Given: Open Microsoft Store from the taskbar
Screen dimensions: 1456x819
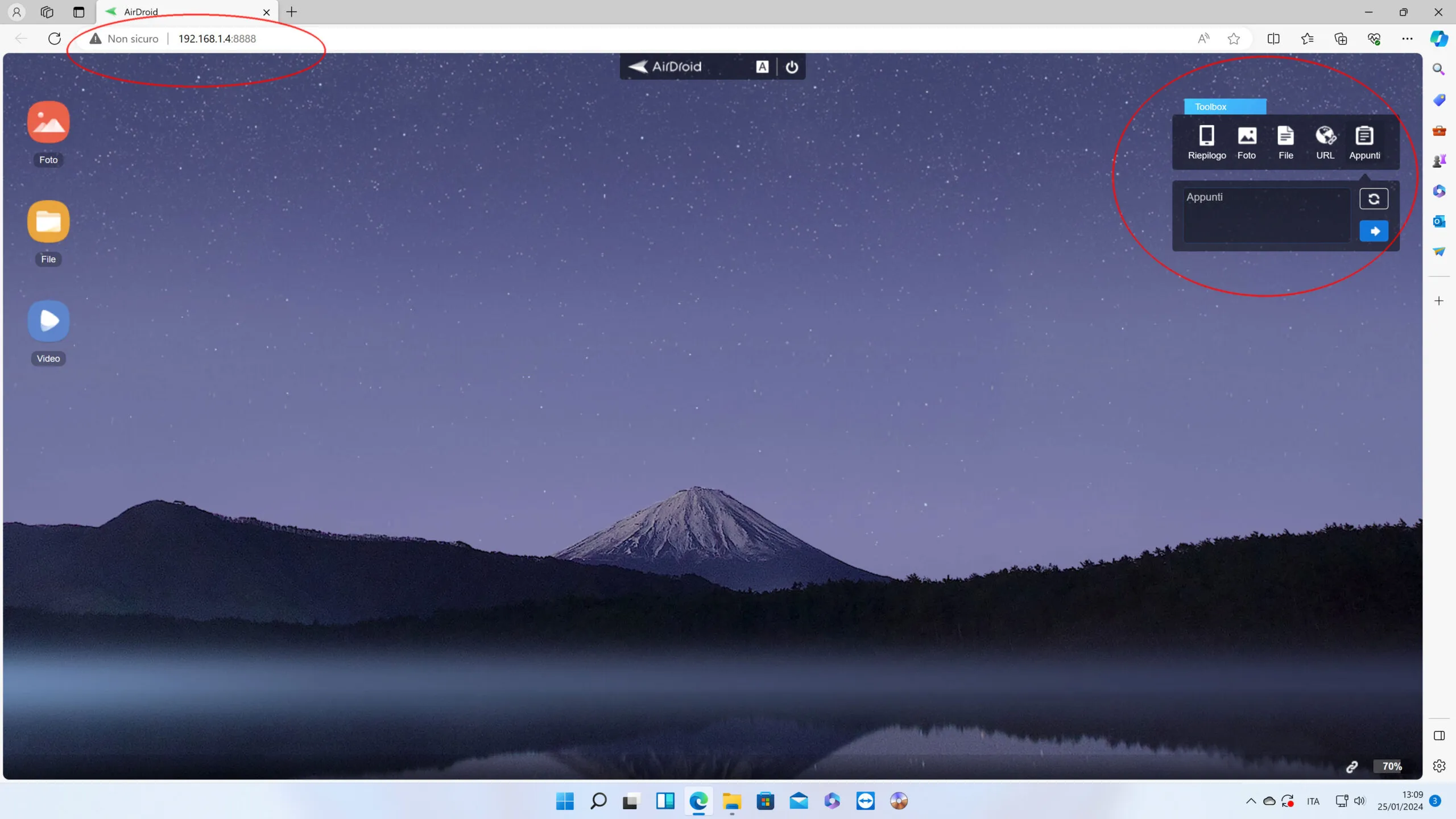Looking at the screenshot, I should coord(764,801).
